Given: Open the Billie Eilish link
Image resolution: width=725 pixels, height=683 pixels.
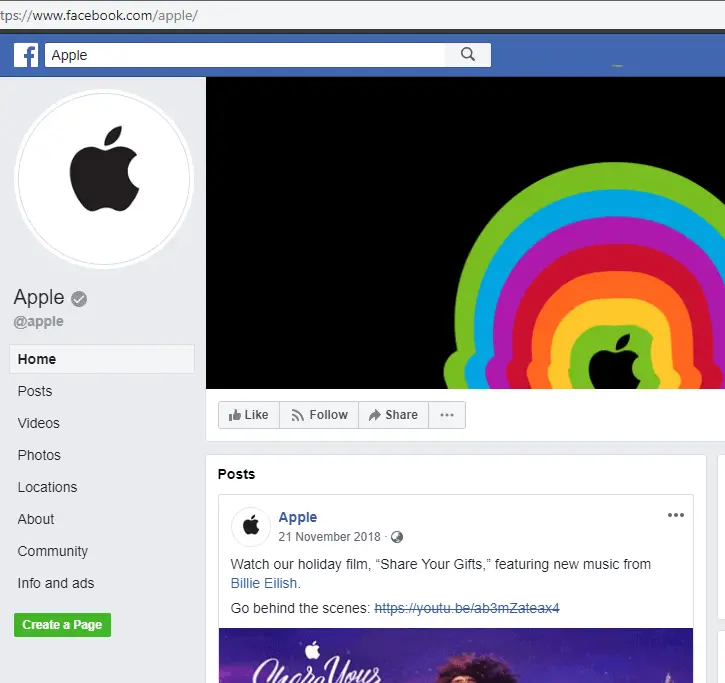Looking at the screenshot, I should pyautogui.click(x=264, y=584).
